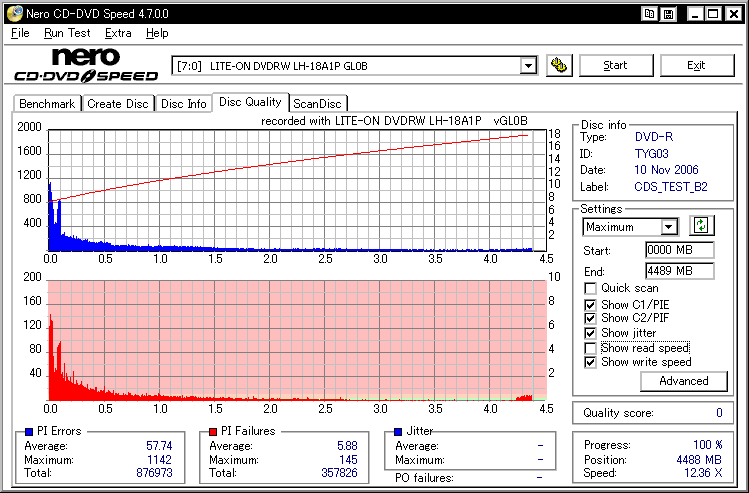The image size is (749, 493).
Task: Expand the LITE-ON drive selection dropdown
Action: tap(528, 66)
